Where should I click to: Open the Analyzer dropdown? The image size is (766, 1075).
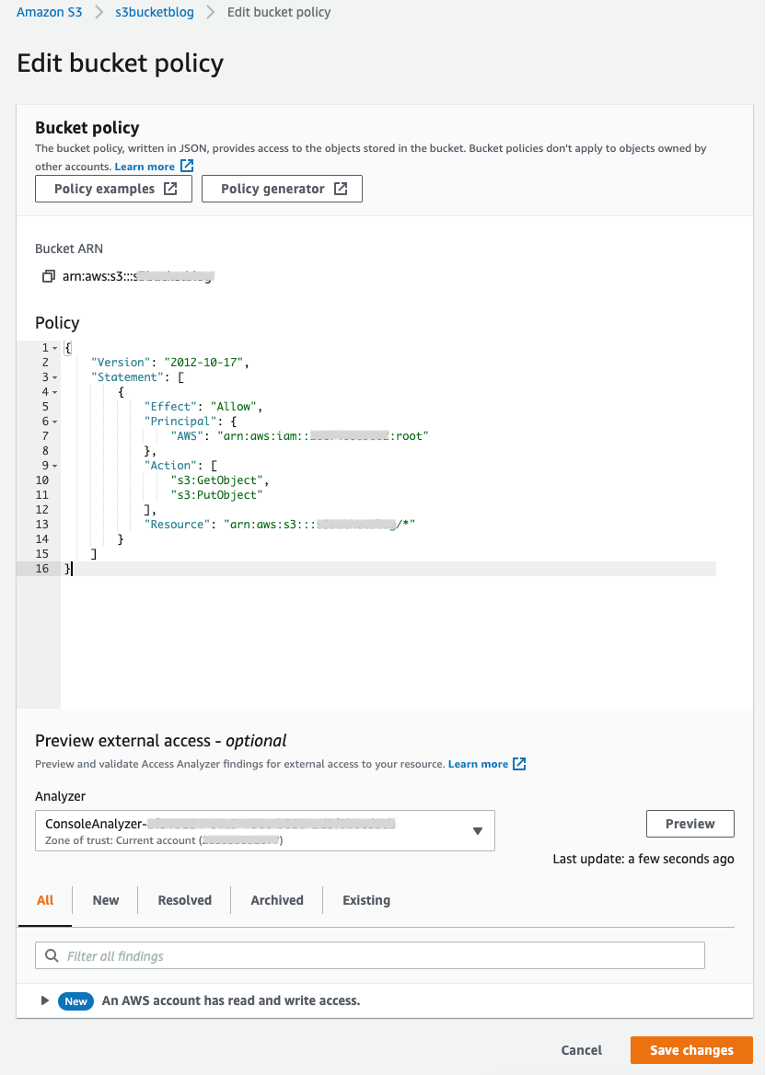click(265, 831)
